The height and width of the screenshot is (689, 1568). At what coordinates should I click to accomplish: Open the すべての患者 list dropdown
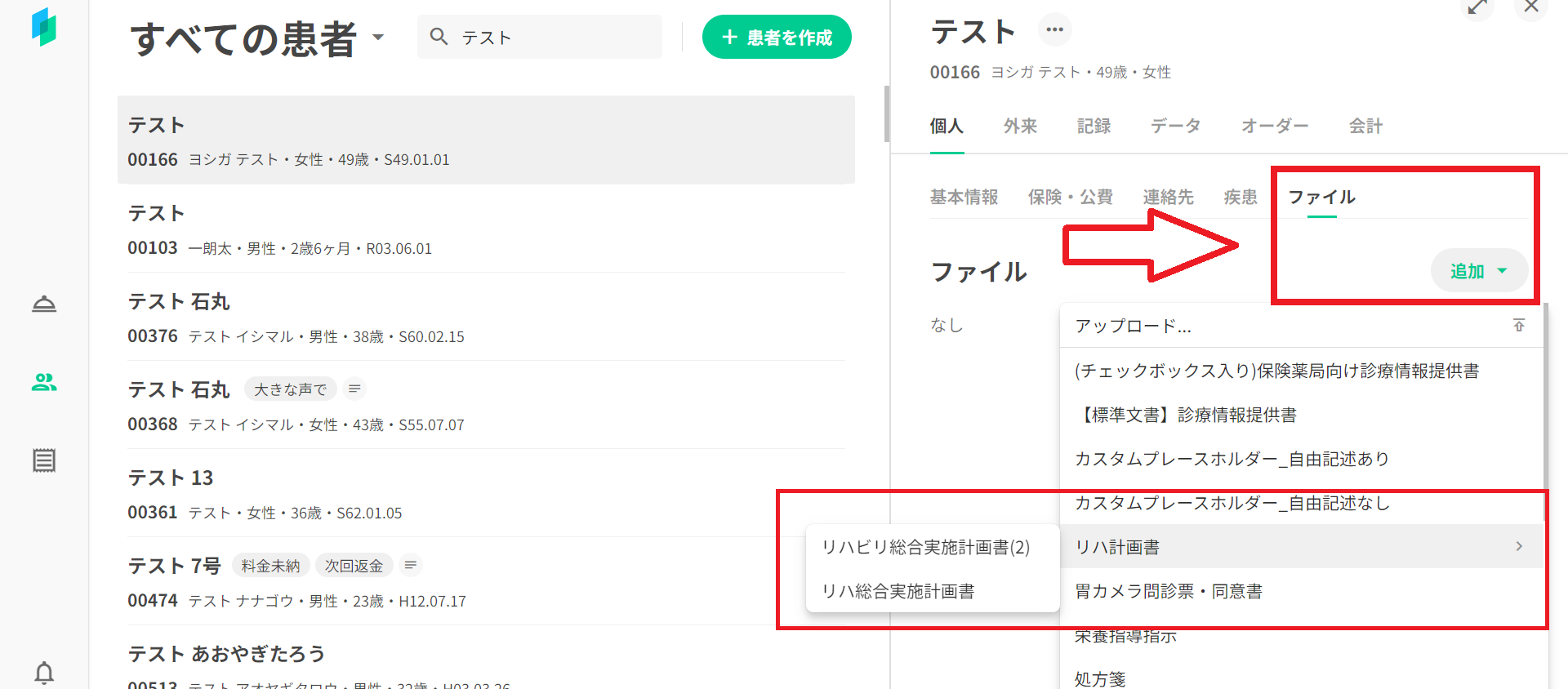(377, 37)
